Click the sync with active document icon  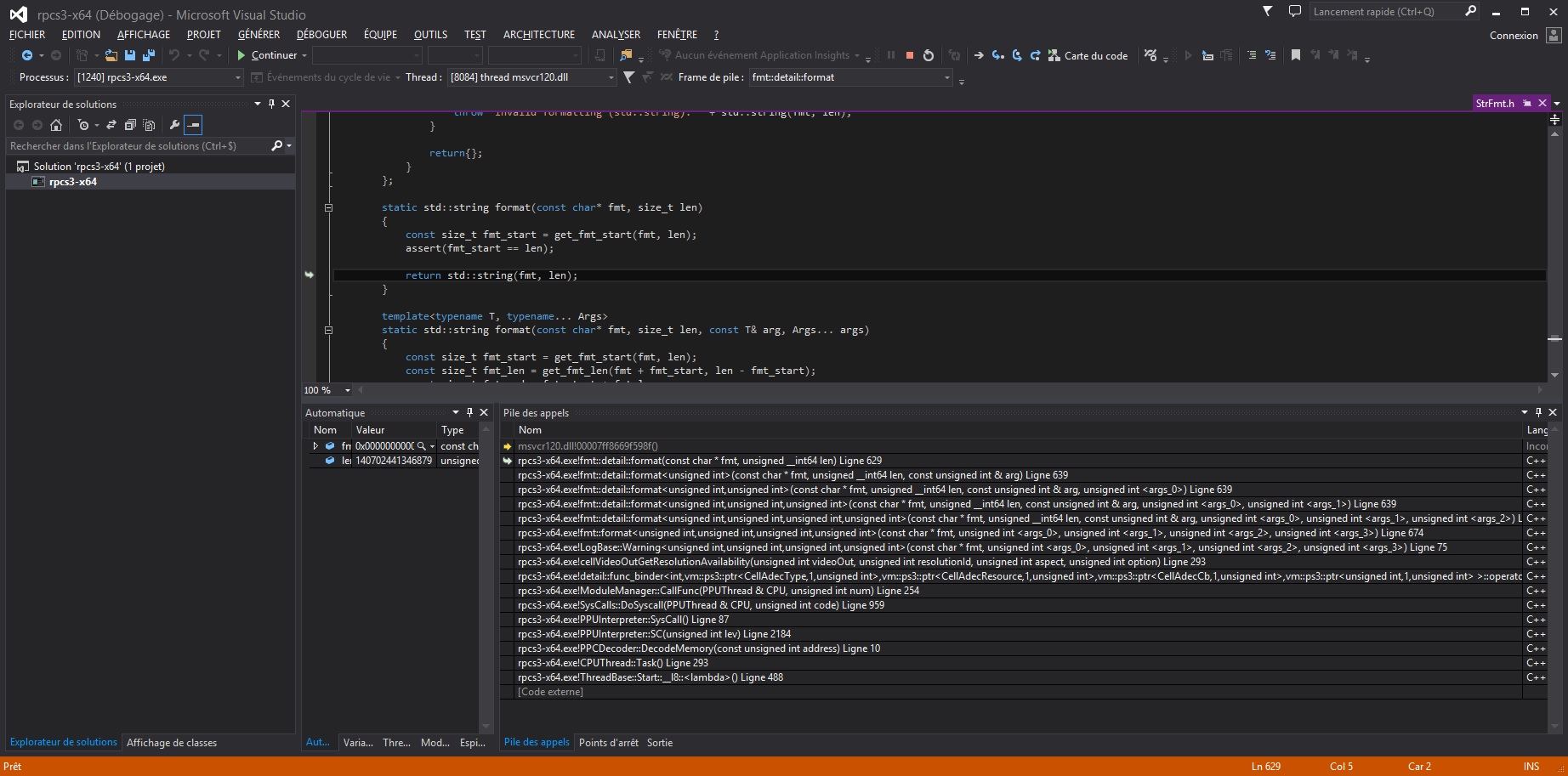click(x=111, y=125)
